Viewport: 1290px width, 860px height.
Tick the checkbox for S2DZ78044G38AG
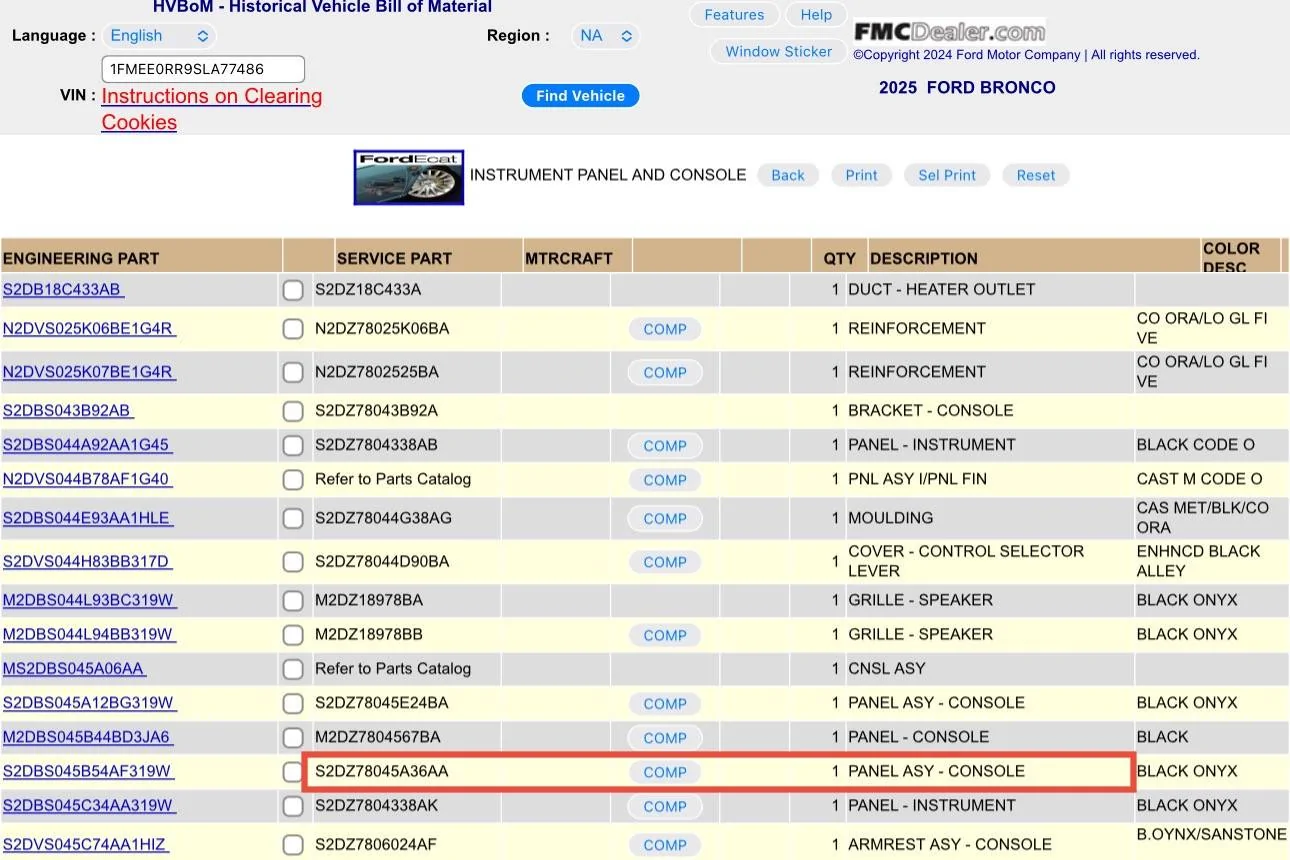click(x=293, y=518)
